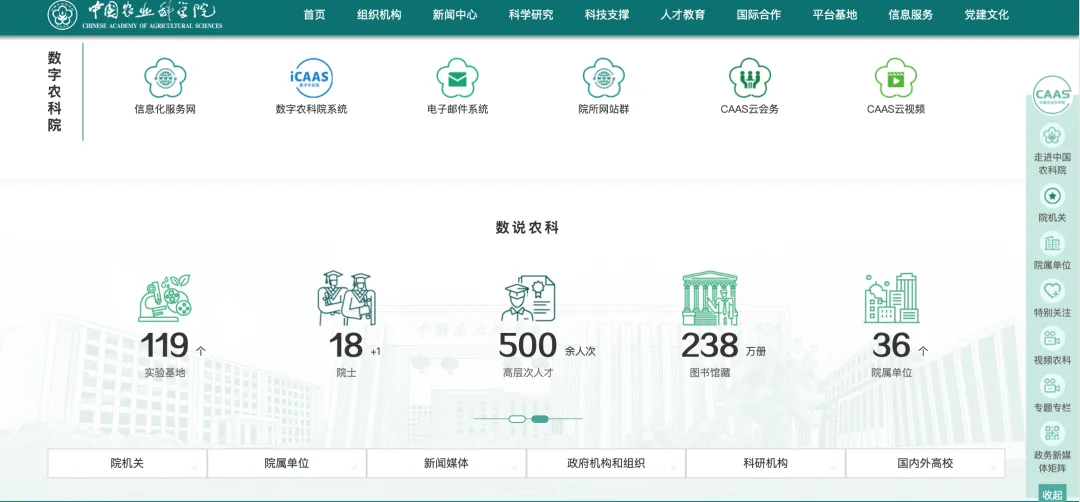Image resolution: width=1080 pixels, height=502 pixels.
Task: Click the 院属单位 city buildings icon
Action: (891, 298)
